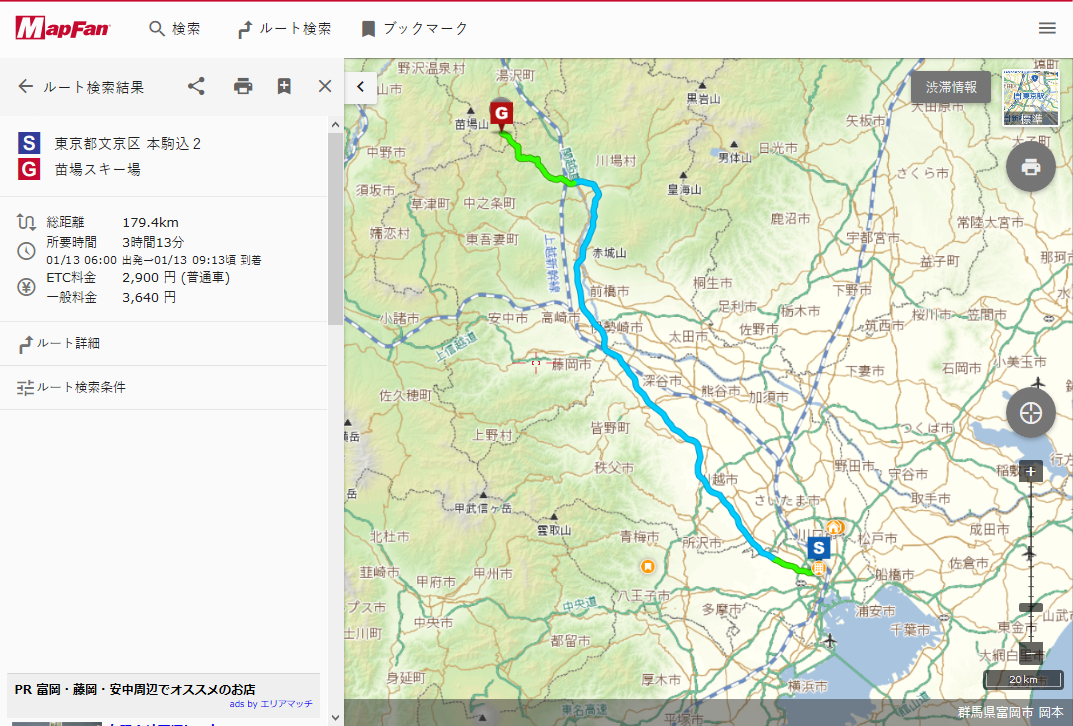
Task: Click the scroll up arrow in panel
Action: click(335, 125)
